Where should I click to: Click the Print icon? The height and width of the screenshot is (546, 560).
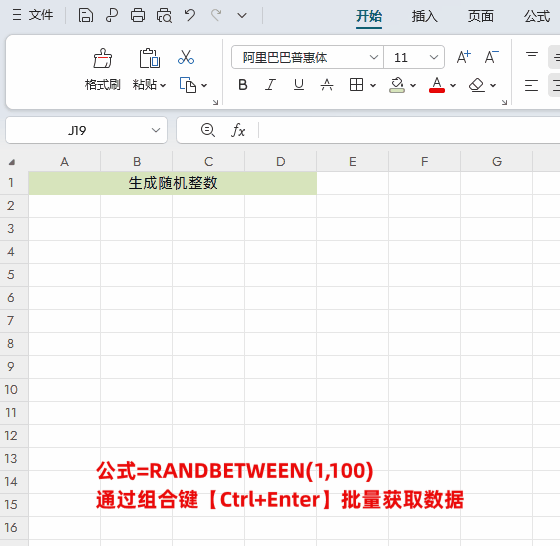(x=138, y=16)
